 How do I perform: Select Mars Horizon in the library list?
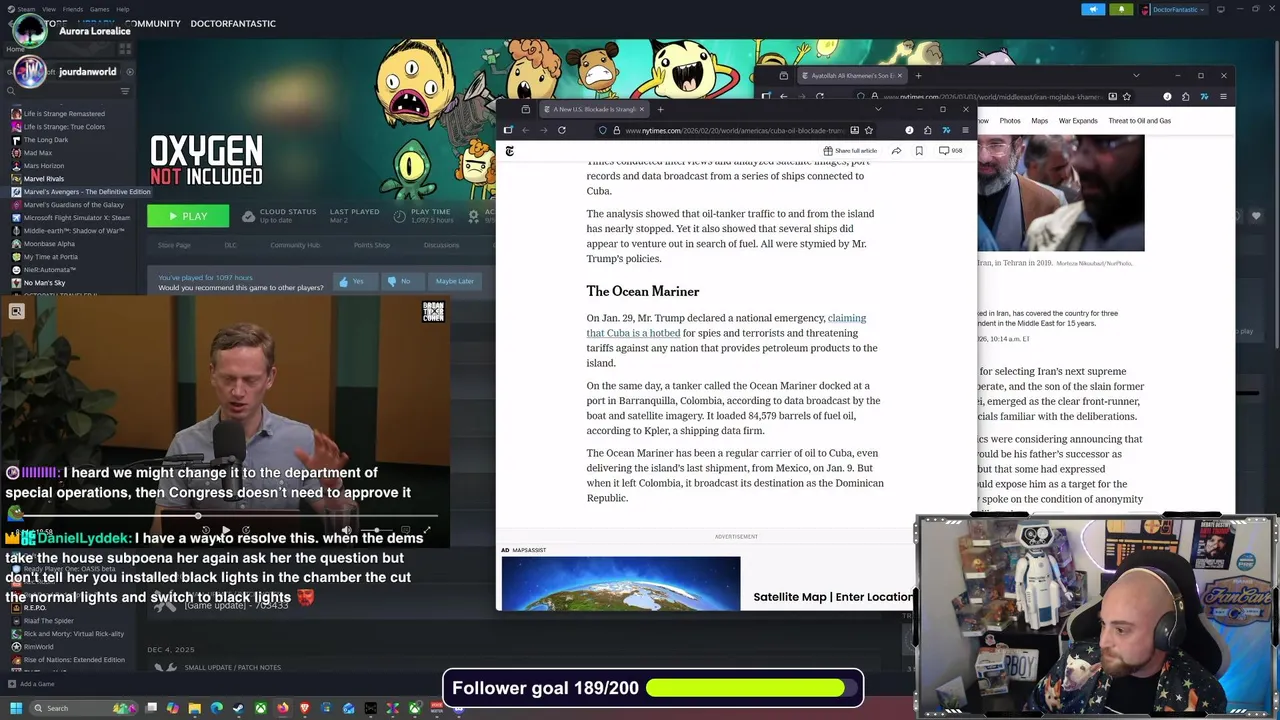point(44,166)
